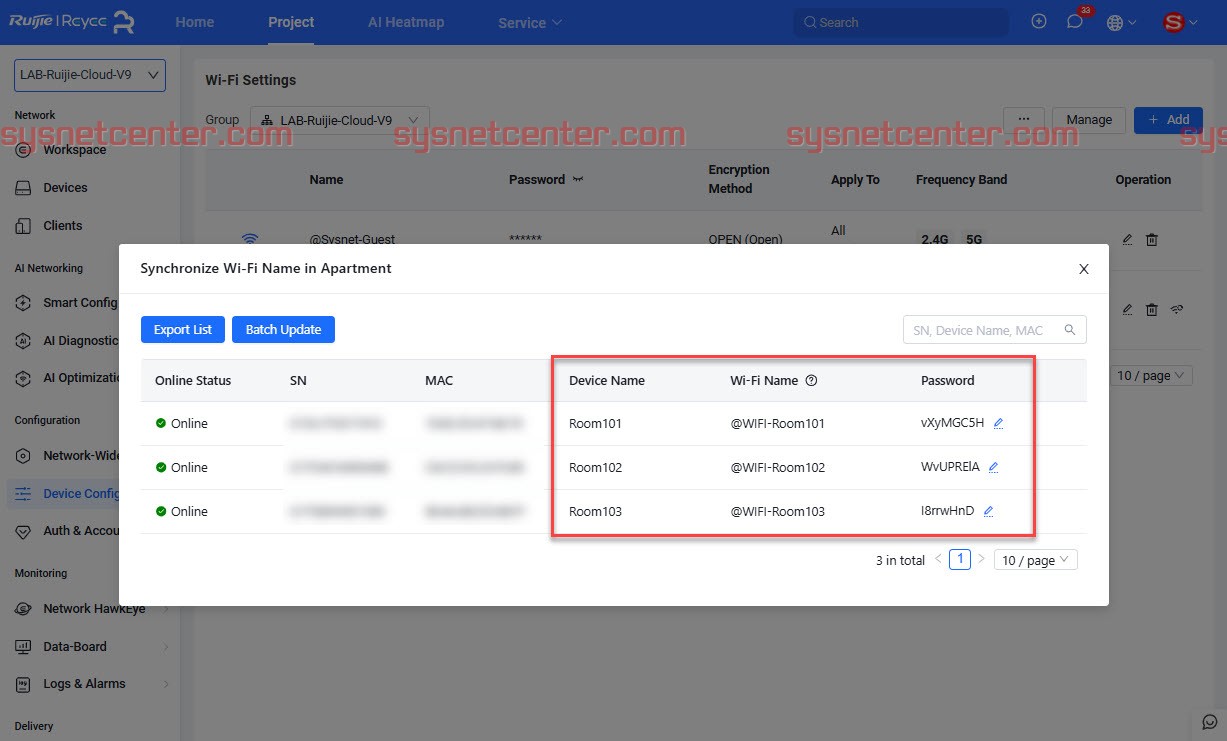Click the more options ellipsis button
The width and height of the screenshot is (1227, 741).
[x=1024, y=120]
